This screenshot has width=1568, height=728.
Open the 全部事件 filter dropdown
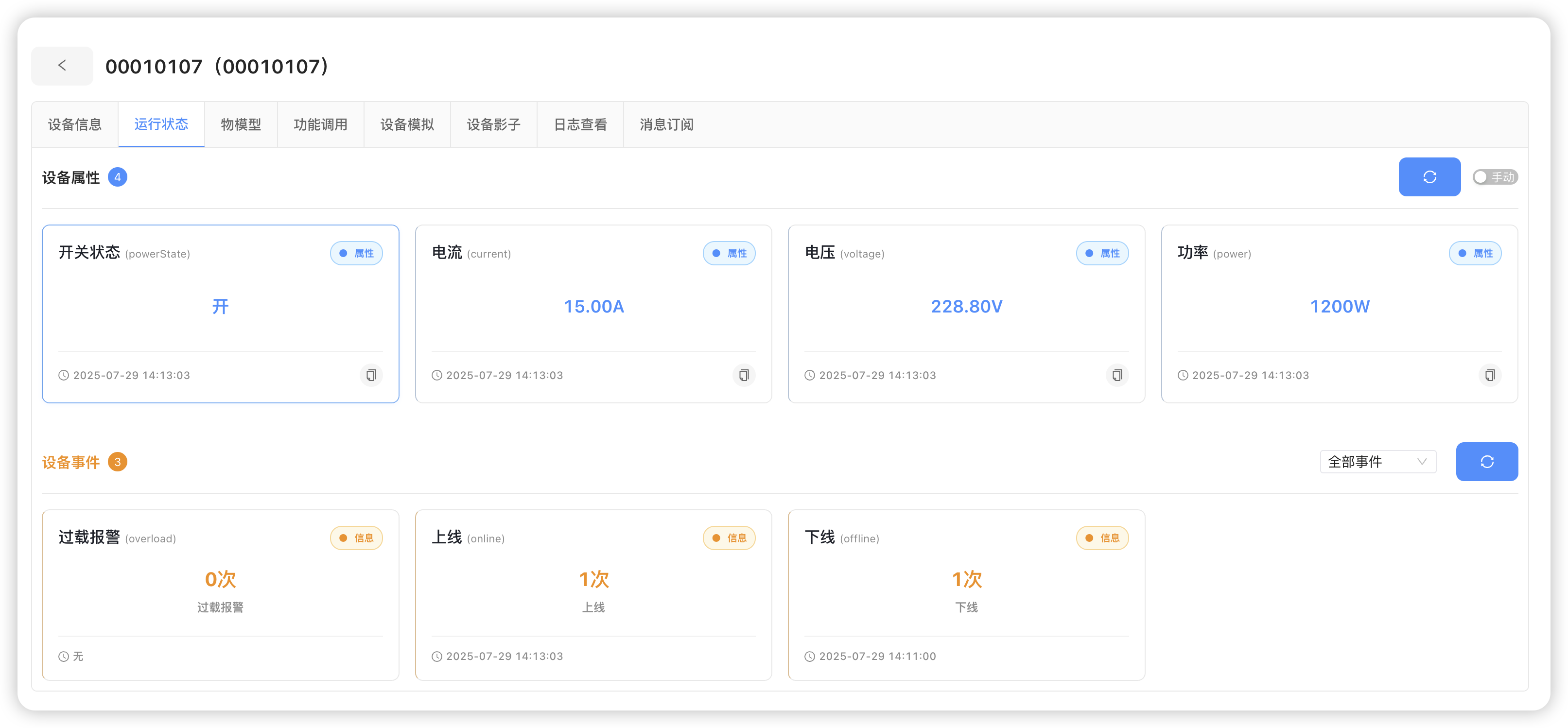point(1377,461)
